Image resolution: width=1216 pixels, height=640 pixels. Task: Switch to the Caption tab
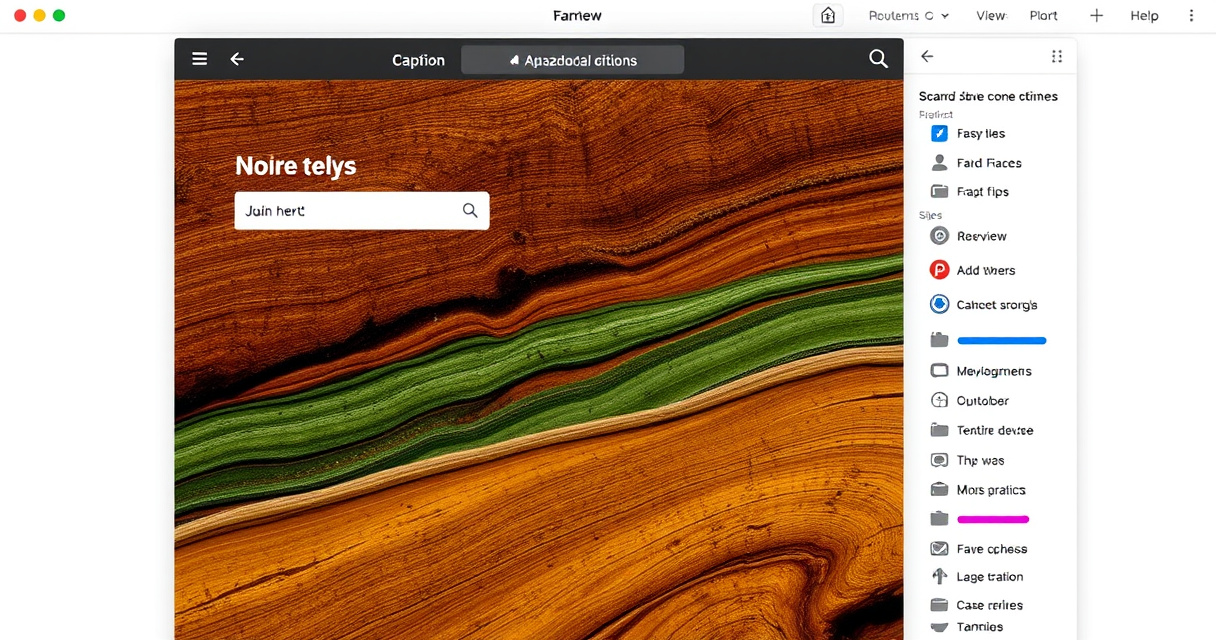tap(418, 60)
